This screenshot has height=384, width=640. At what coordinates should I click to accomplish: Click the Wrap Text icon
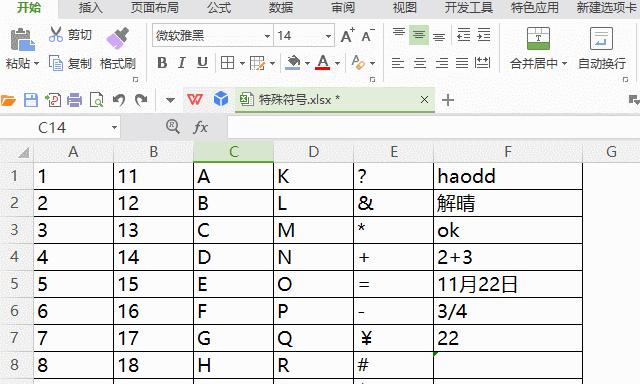(x=601, y=38)
